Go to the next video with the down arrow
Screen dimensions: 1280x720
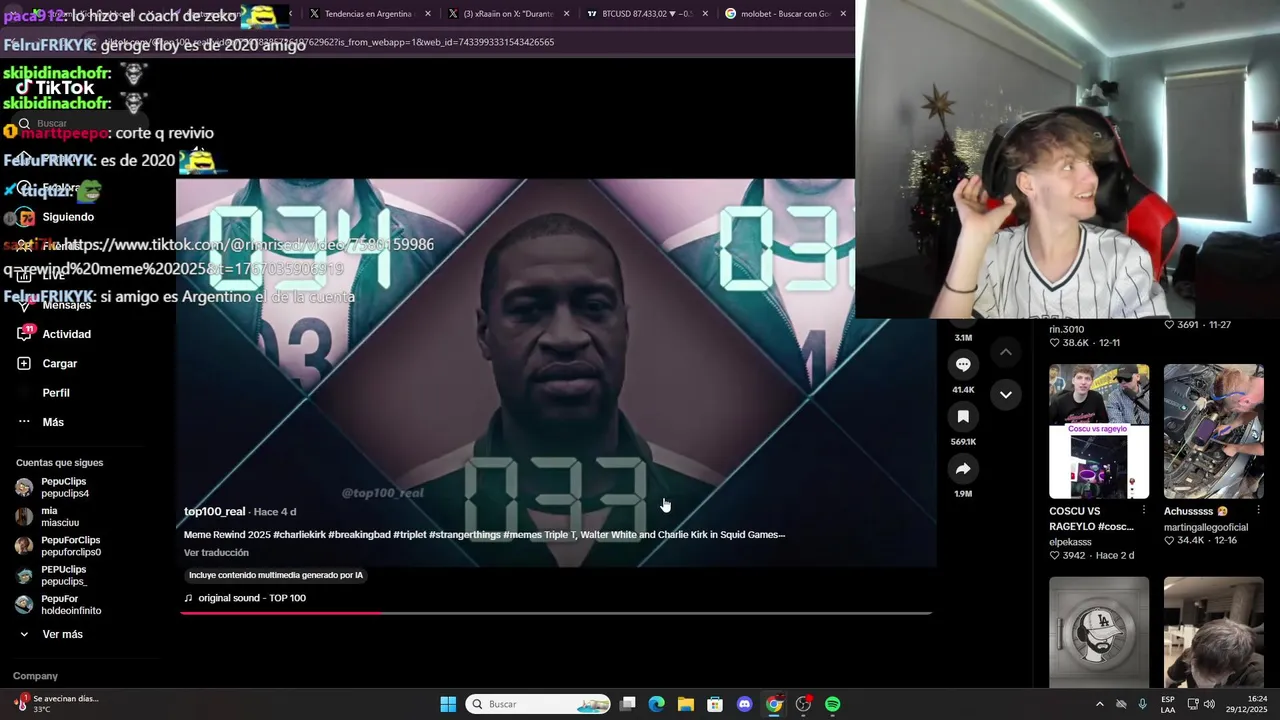[1006, 394]
